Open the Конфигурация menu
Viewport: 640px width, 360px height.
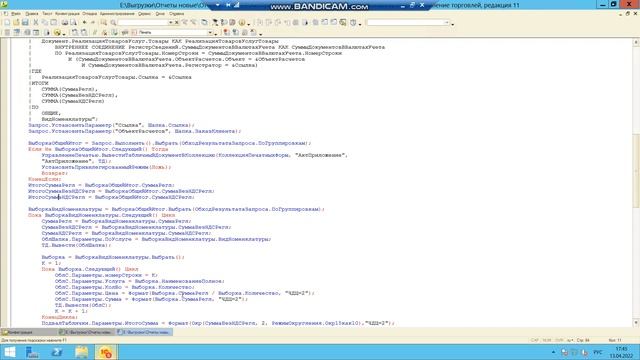[67, 14]
